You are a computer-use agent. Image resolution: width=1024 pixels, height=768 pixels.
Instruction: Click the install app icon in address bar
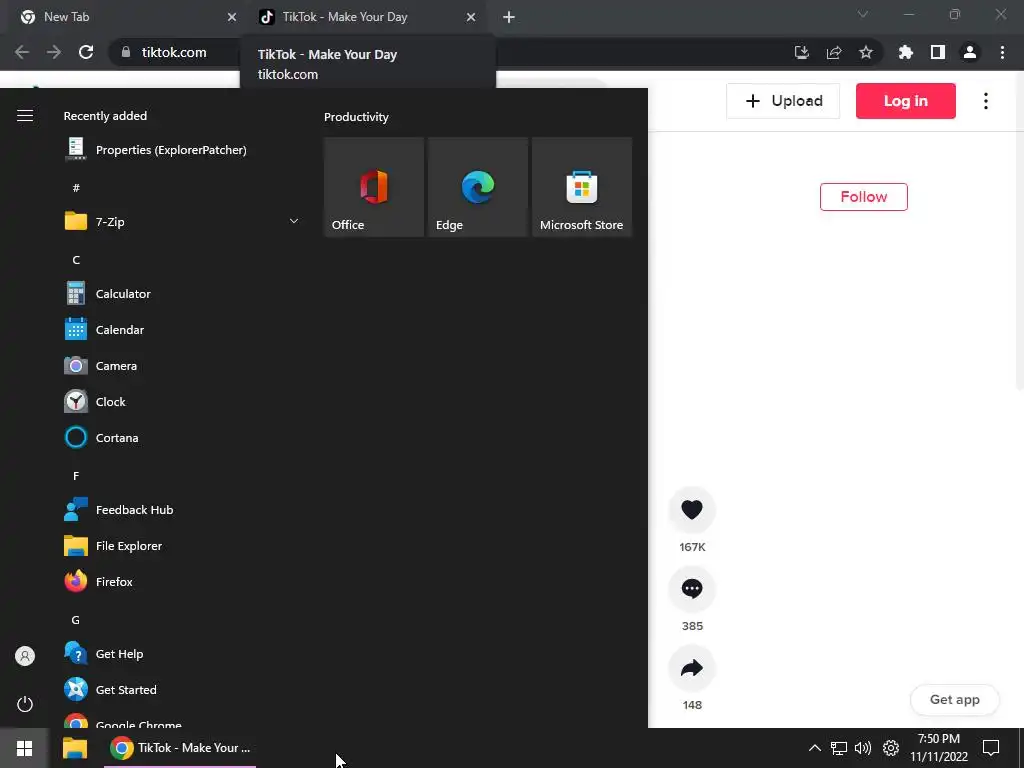click(x=801, y=52)
